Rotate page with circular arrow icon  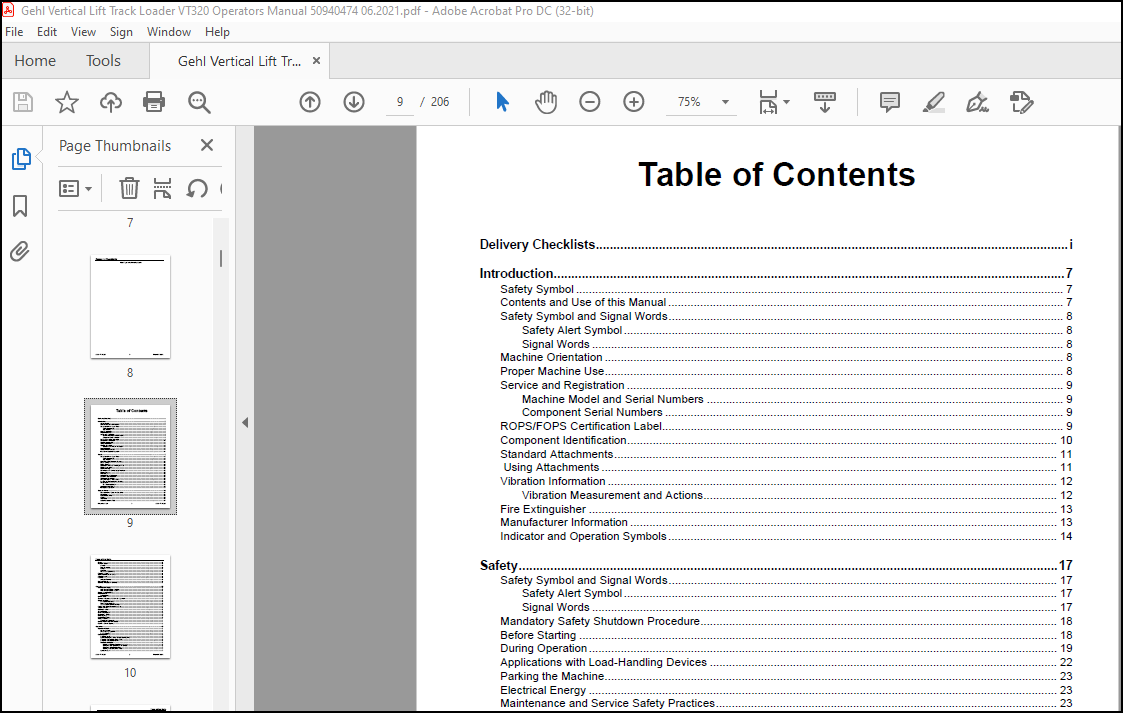pyautogui.click(x=197, y=188)
